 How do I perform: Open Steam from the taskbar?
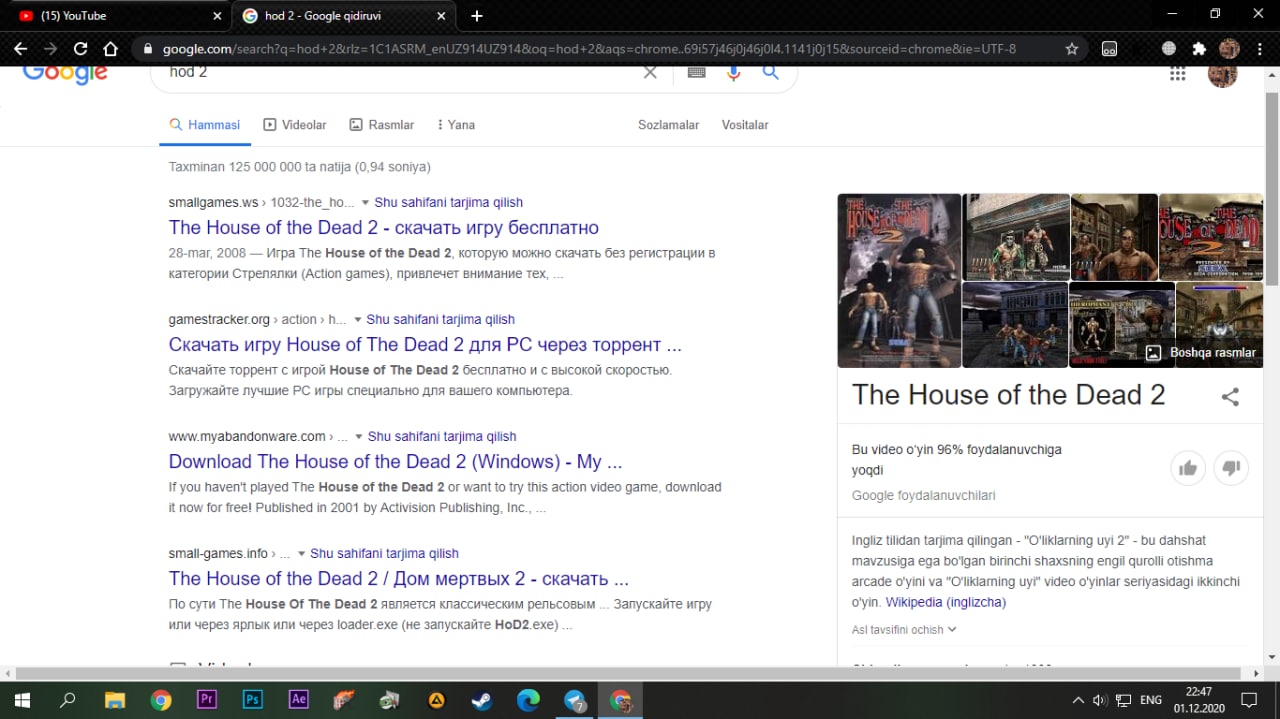click(482, 700)
